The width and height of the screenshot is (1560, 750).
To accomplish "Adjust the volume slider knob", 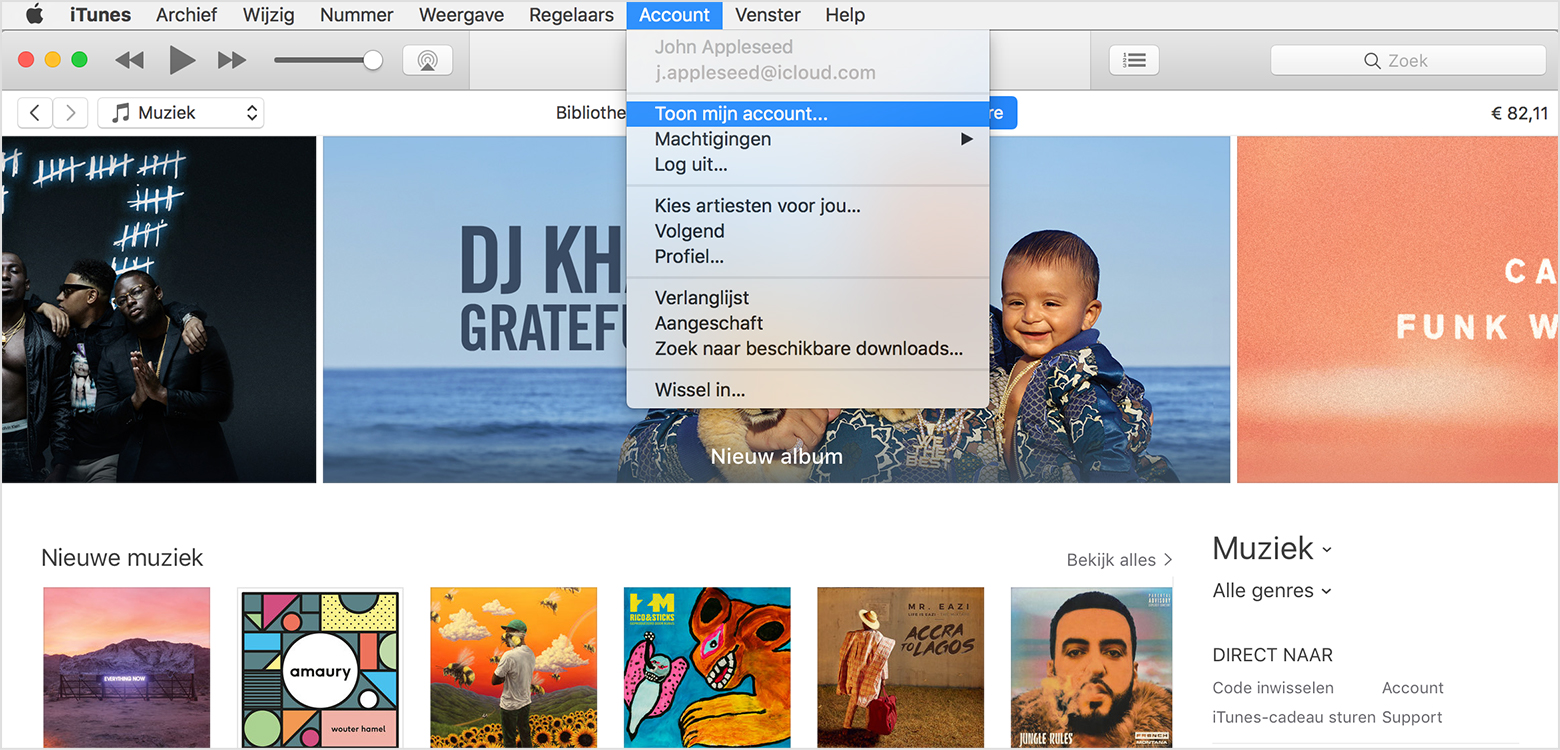I will [373, 60].
